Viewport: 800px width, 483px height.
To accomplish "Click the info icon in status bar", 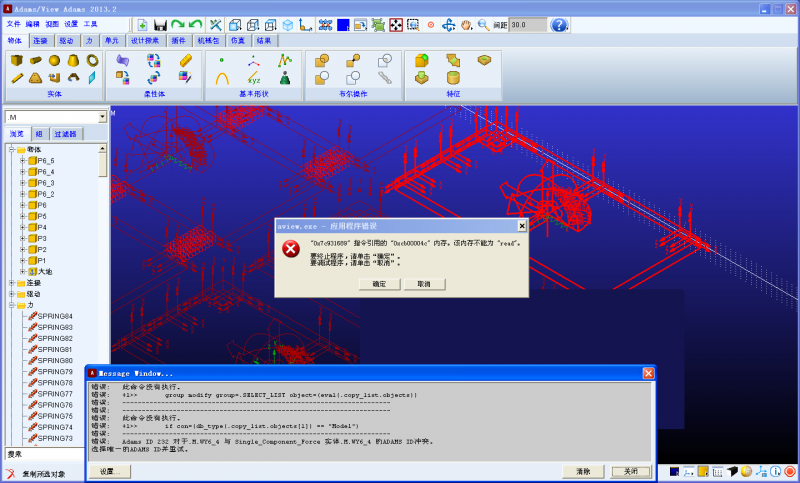I will tap(776, 471).
